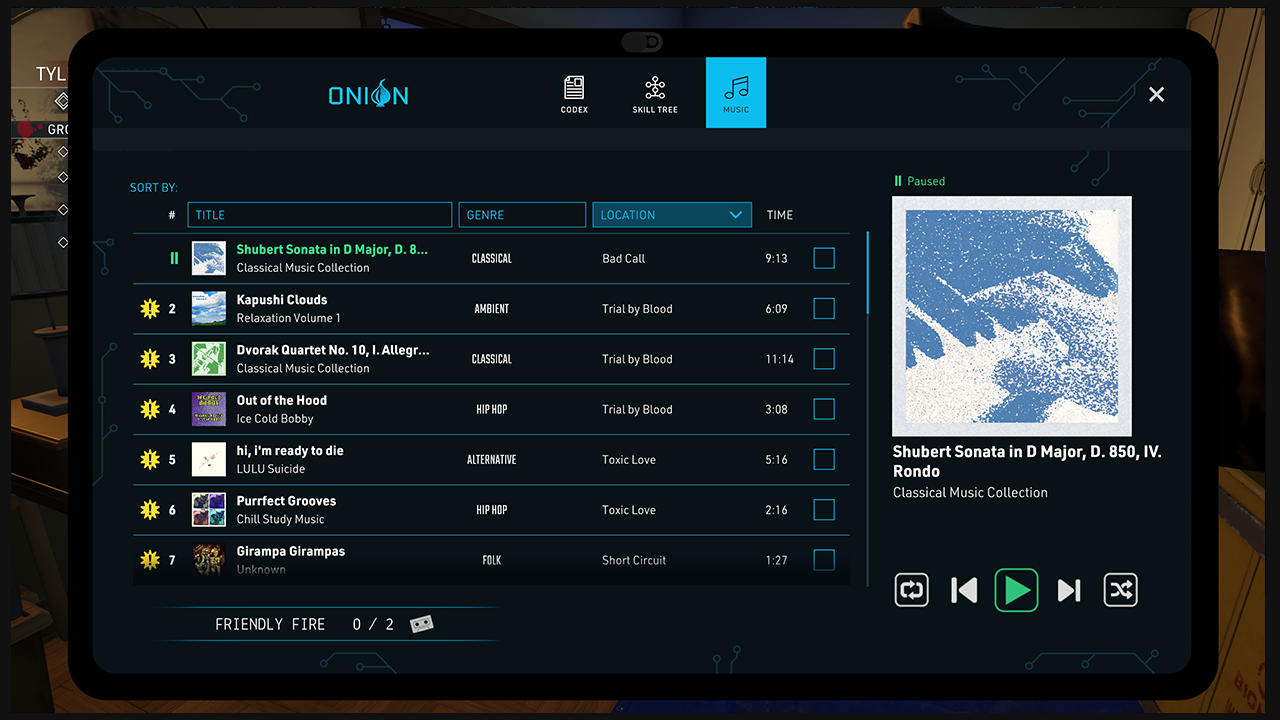Click the cassette tape icon by Friendly Fire

pos(422,624)
